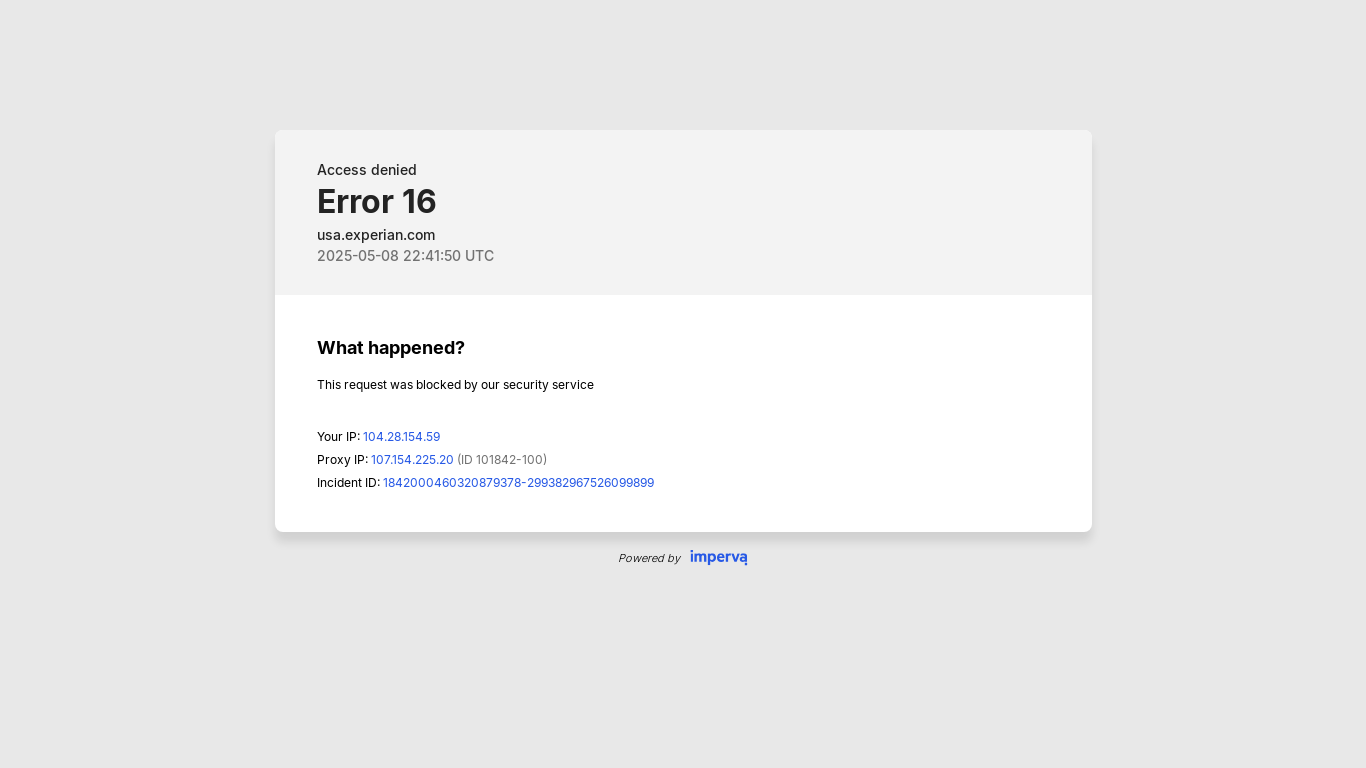Click the 'Your IP:' label
This screenshot has height=768, width=1366.
338,437
